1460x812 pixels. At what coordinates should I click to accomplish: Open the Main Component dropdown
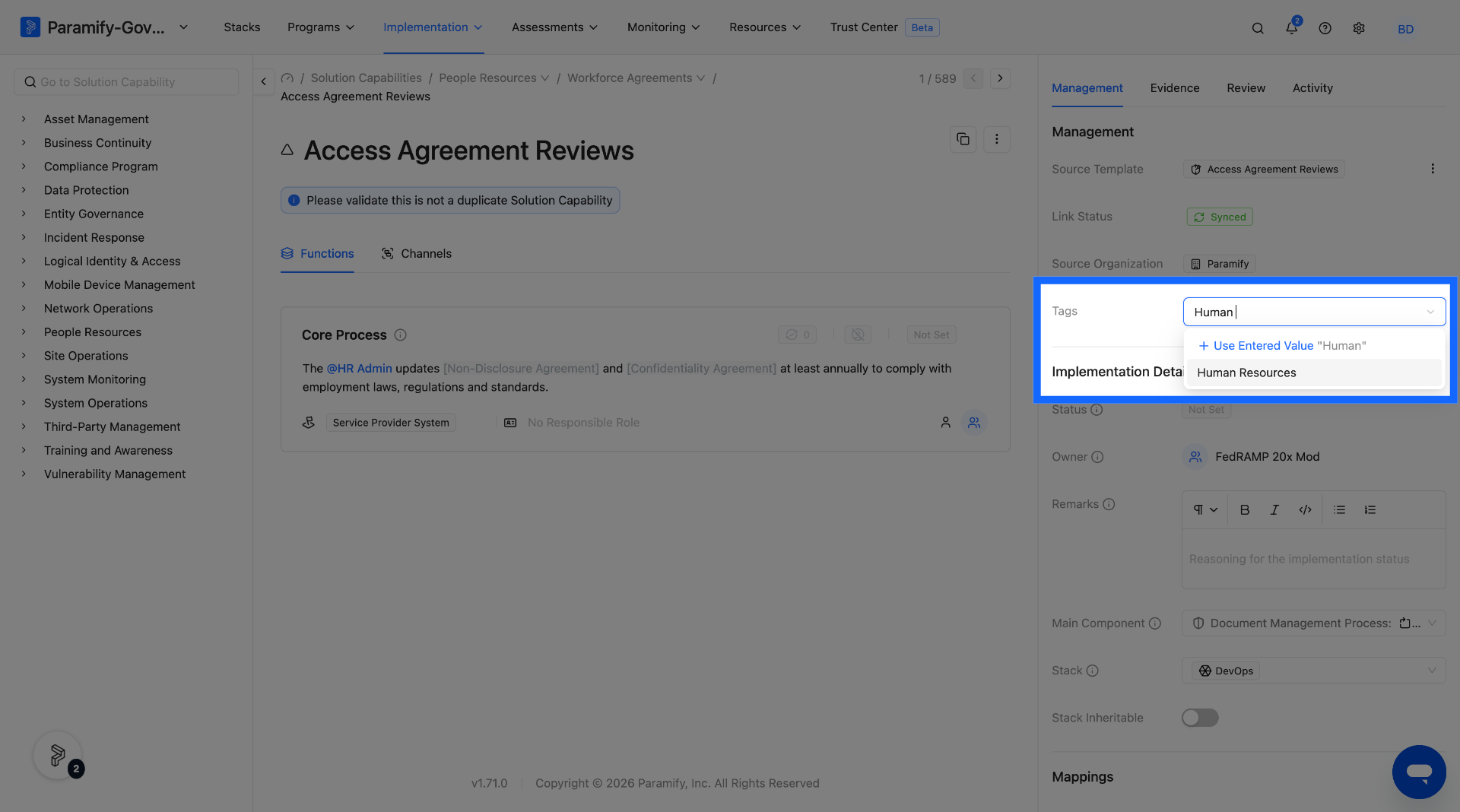tap(1313, 623)
